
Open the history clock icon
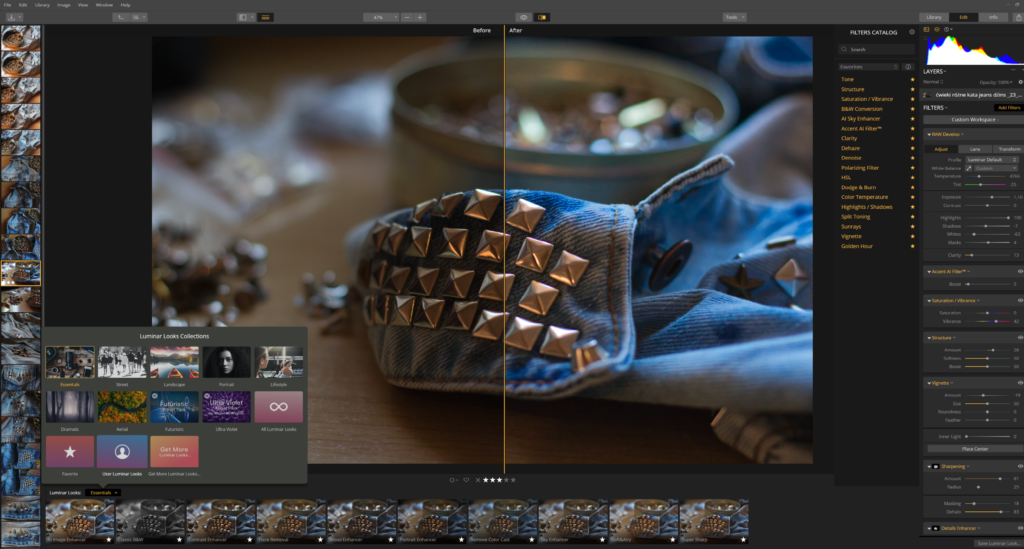[x=946, y=29]
